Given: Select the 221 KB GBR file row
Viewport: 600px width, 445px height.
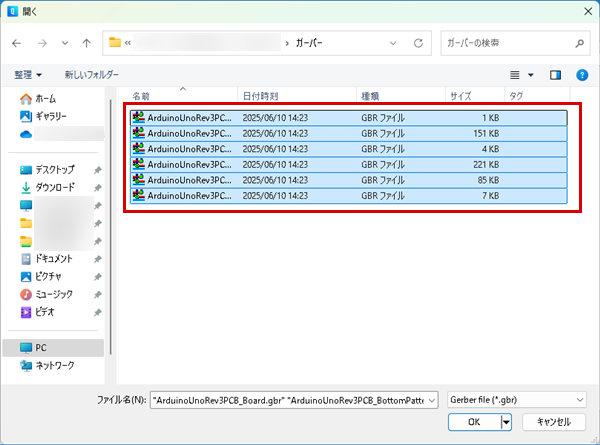Looking at the screenshot, I should point(349,165).
